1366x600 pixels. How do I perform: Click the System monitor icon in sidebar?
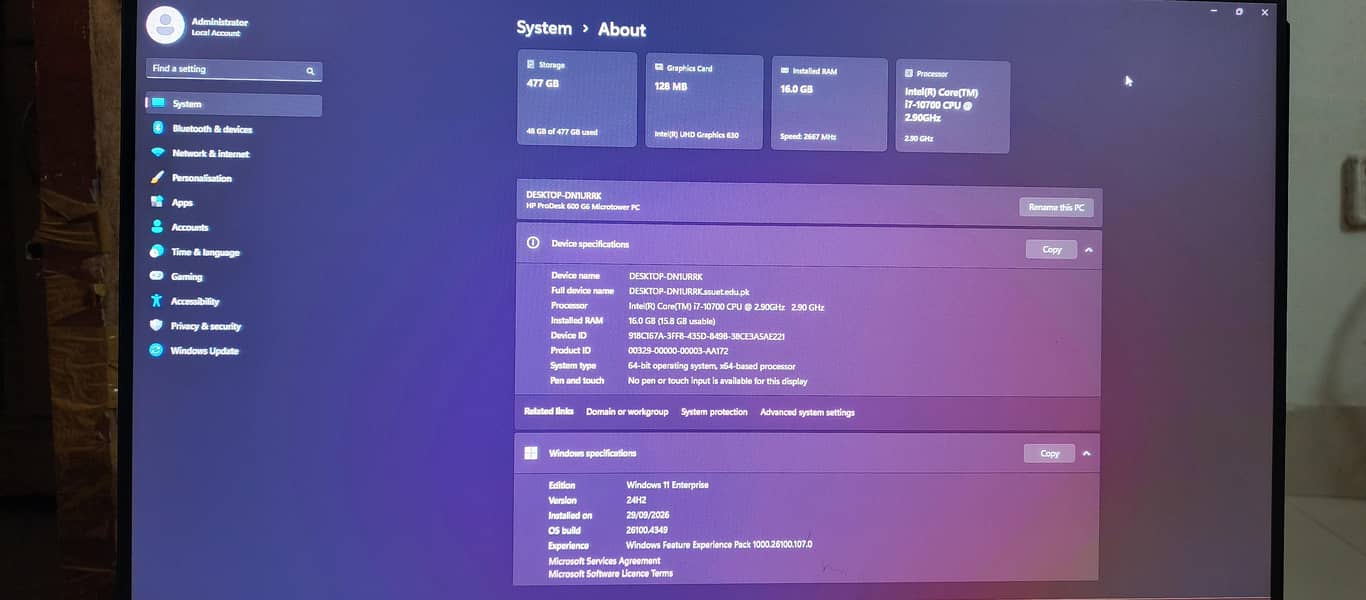coord(158,103)
